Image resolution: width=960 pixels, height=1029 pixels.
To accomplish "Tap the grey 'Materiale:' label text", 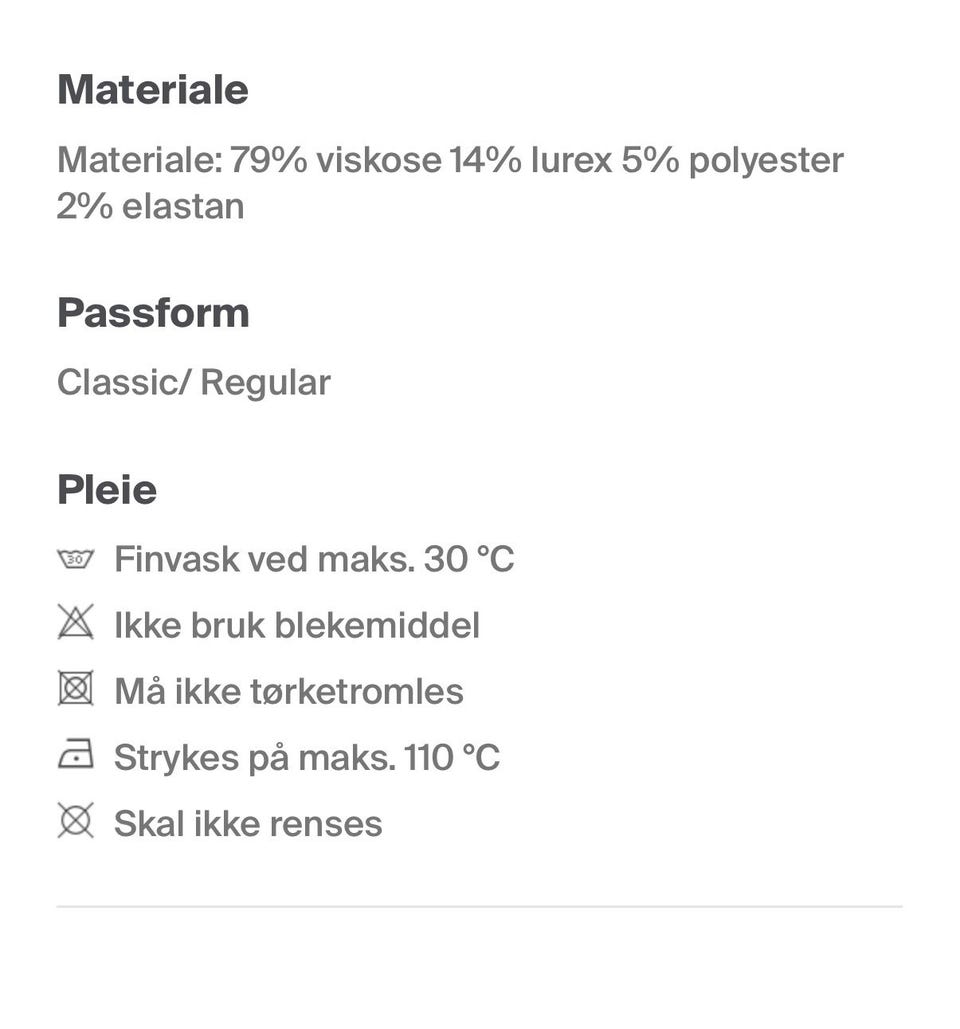I will coord(139,160).
